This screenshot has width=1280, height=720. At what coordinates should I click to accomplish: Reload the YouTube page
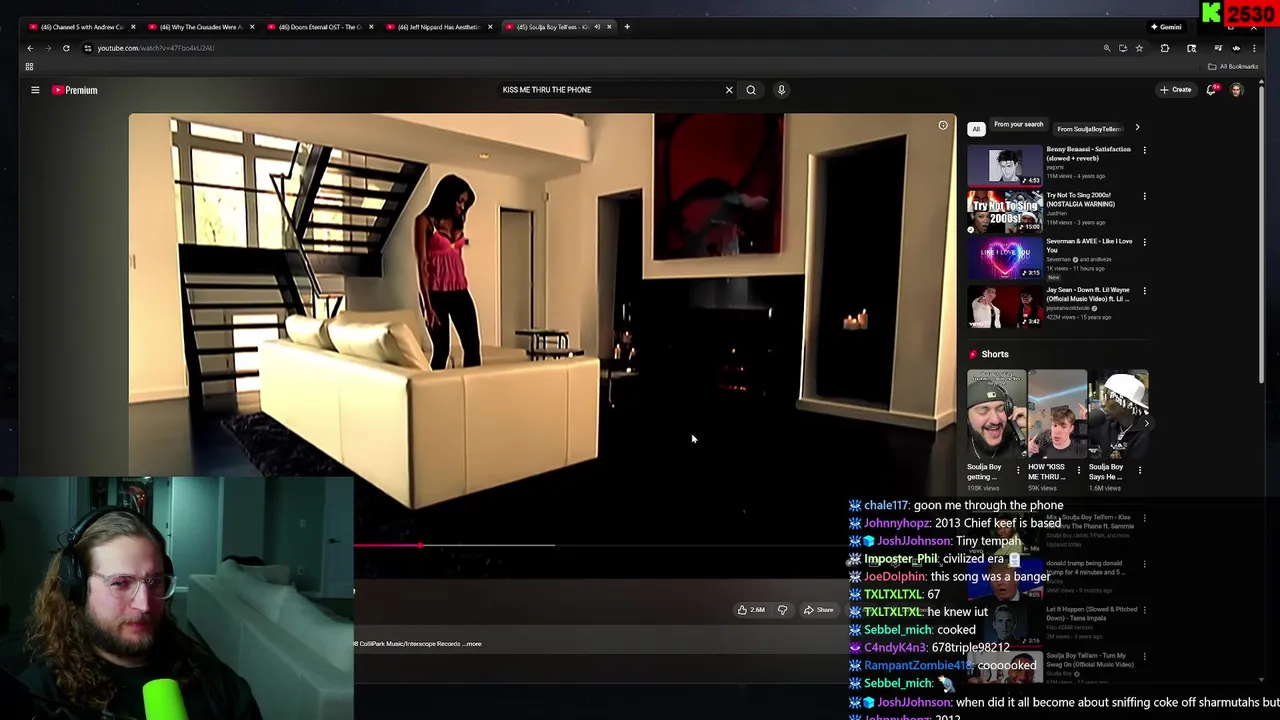point(66,48)
